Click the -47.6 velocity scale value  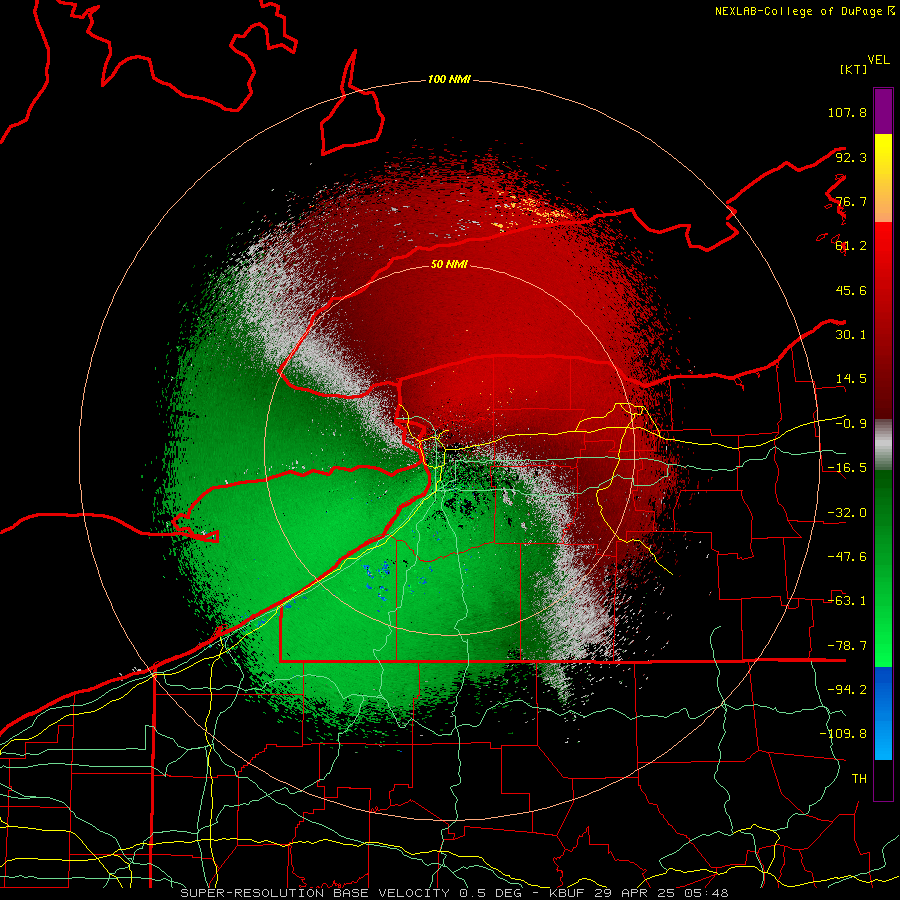click(847, 557)
